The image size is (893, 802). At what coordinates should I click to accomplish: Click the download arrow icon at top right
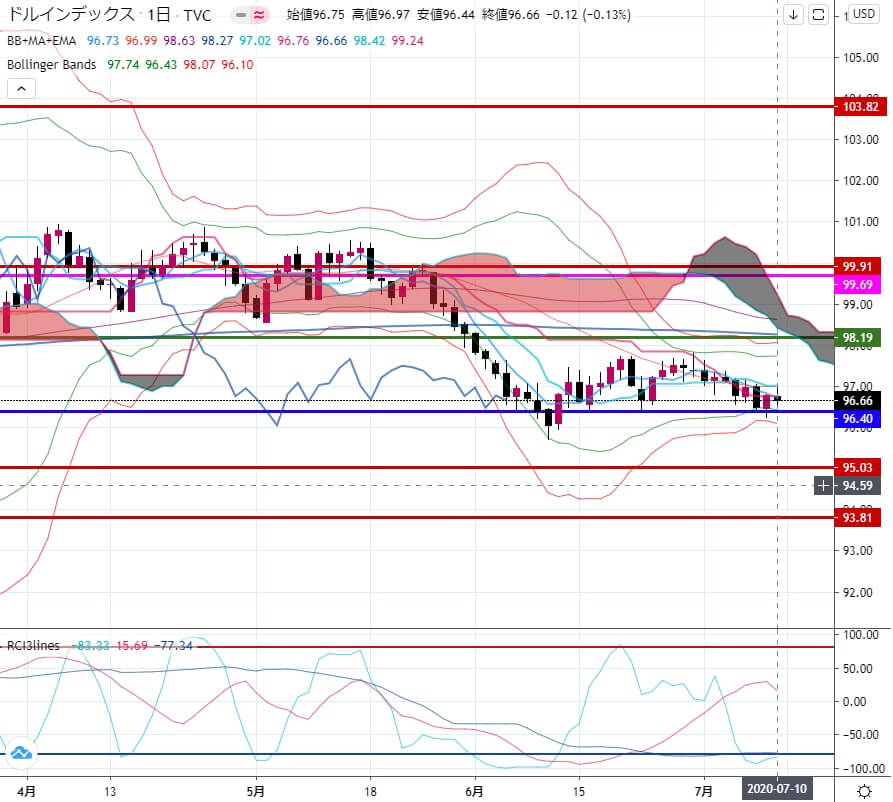point(793,15)
